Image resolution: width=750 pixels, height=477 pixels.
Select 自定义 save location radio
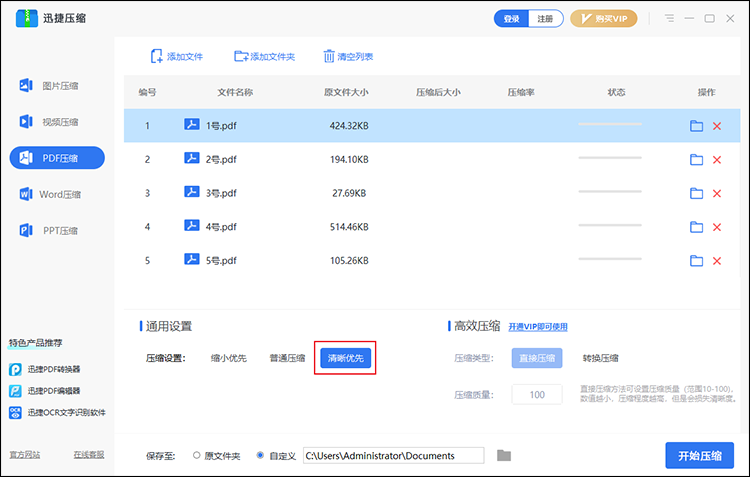point(261,456)
